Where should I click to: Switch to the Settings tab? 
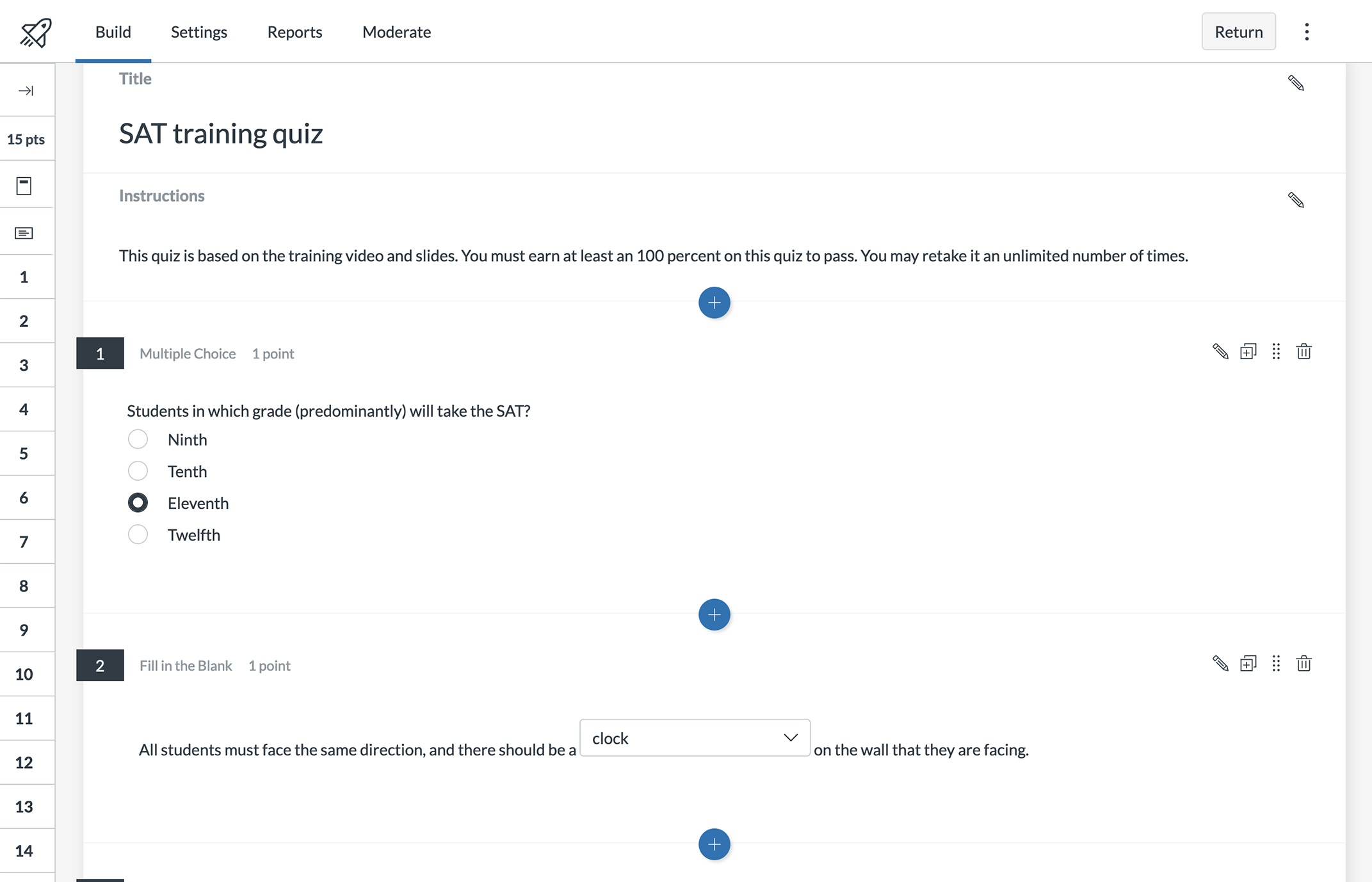[x=198, y=32]
